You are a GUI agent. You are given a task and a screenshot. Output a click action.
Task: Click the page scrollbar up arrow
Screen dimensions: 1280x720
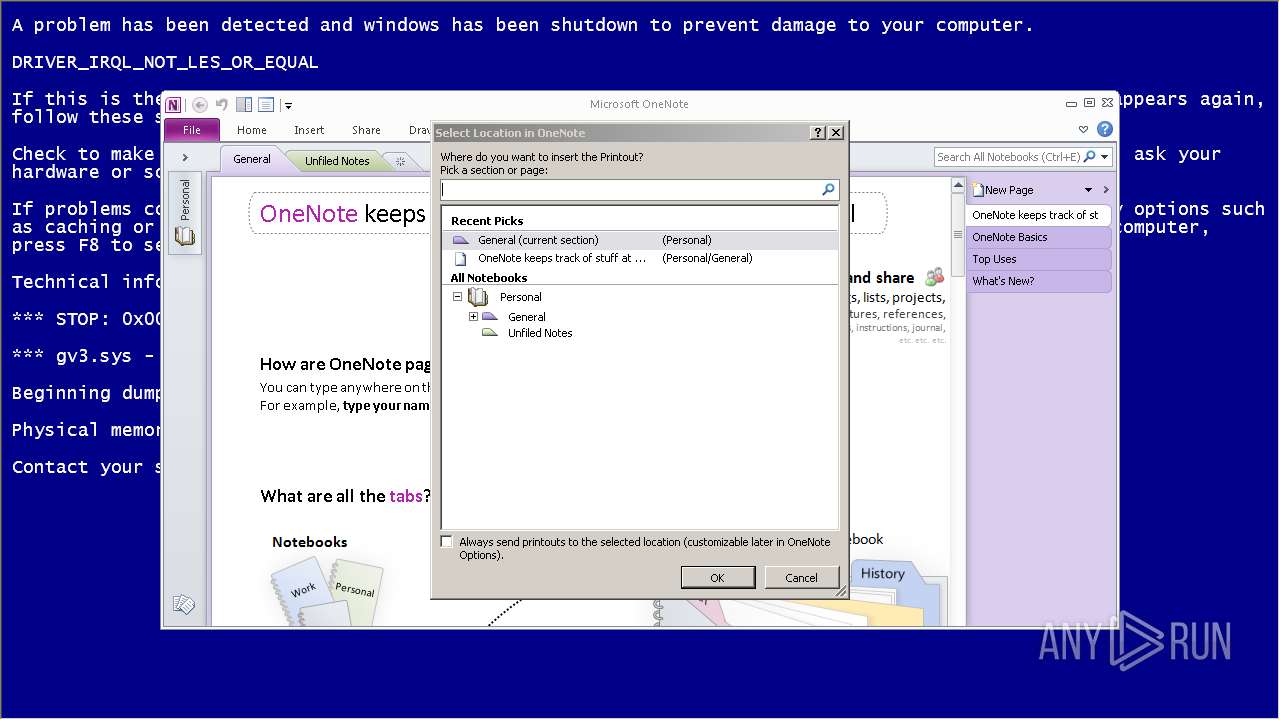(x=957, y=186)
